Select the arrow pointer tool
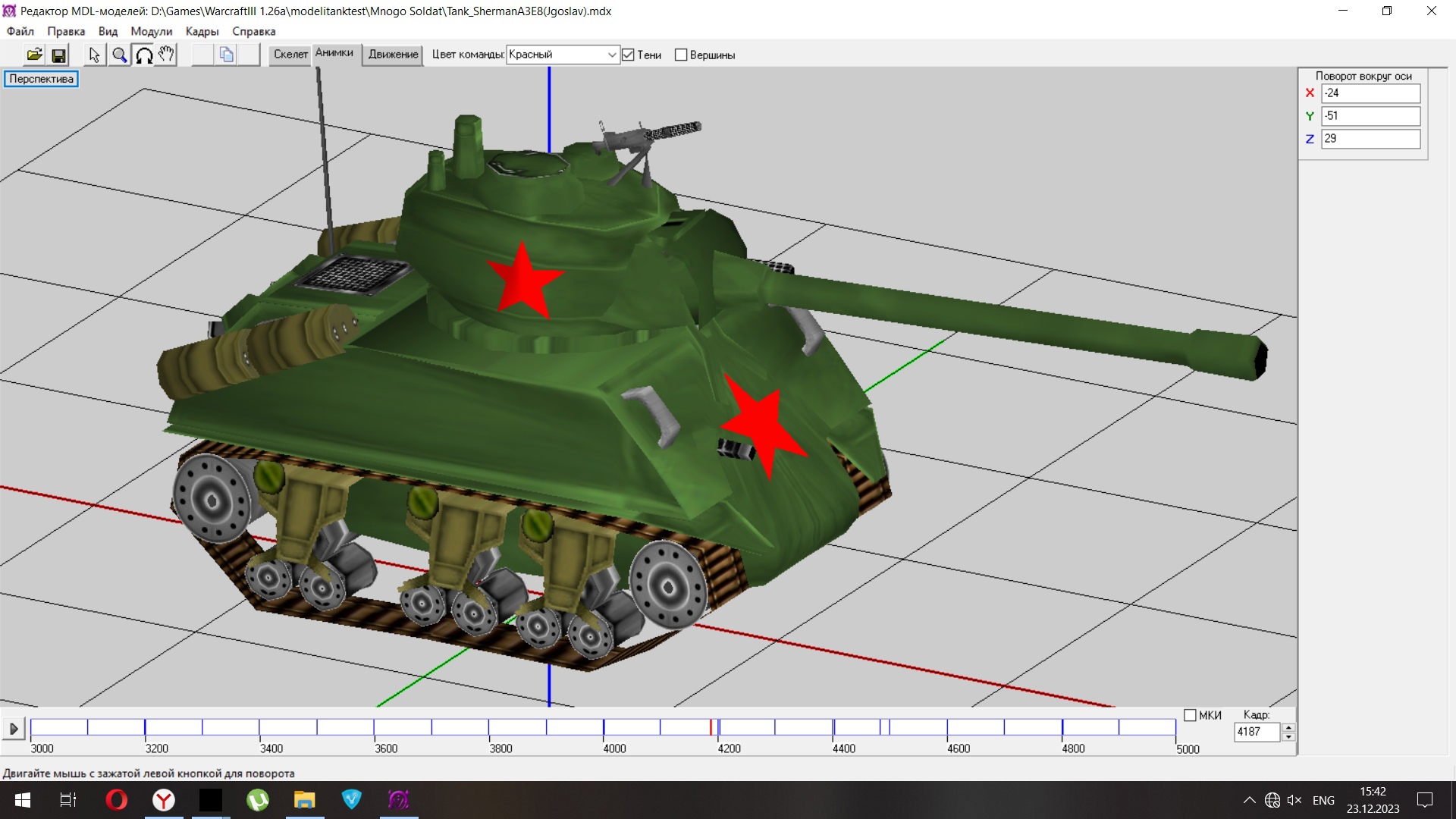 coord(94,55)
